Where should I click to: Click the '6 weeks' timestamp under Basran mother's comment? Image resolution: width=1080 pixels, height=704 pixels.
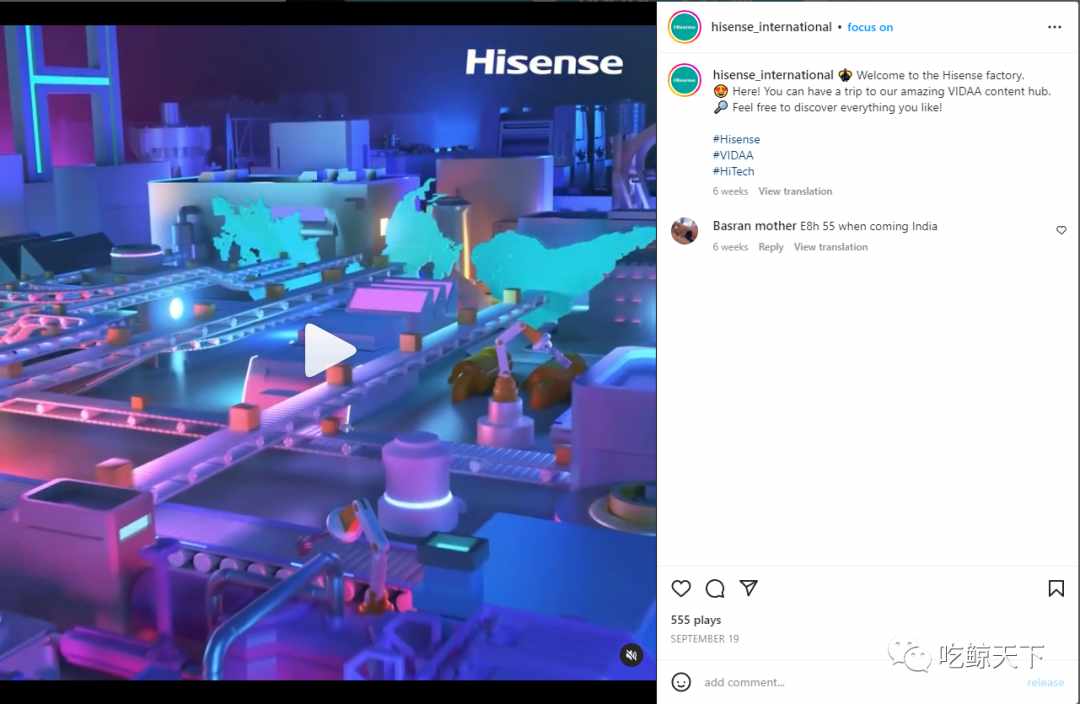click(730, 247)
